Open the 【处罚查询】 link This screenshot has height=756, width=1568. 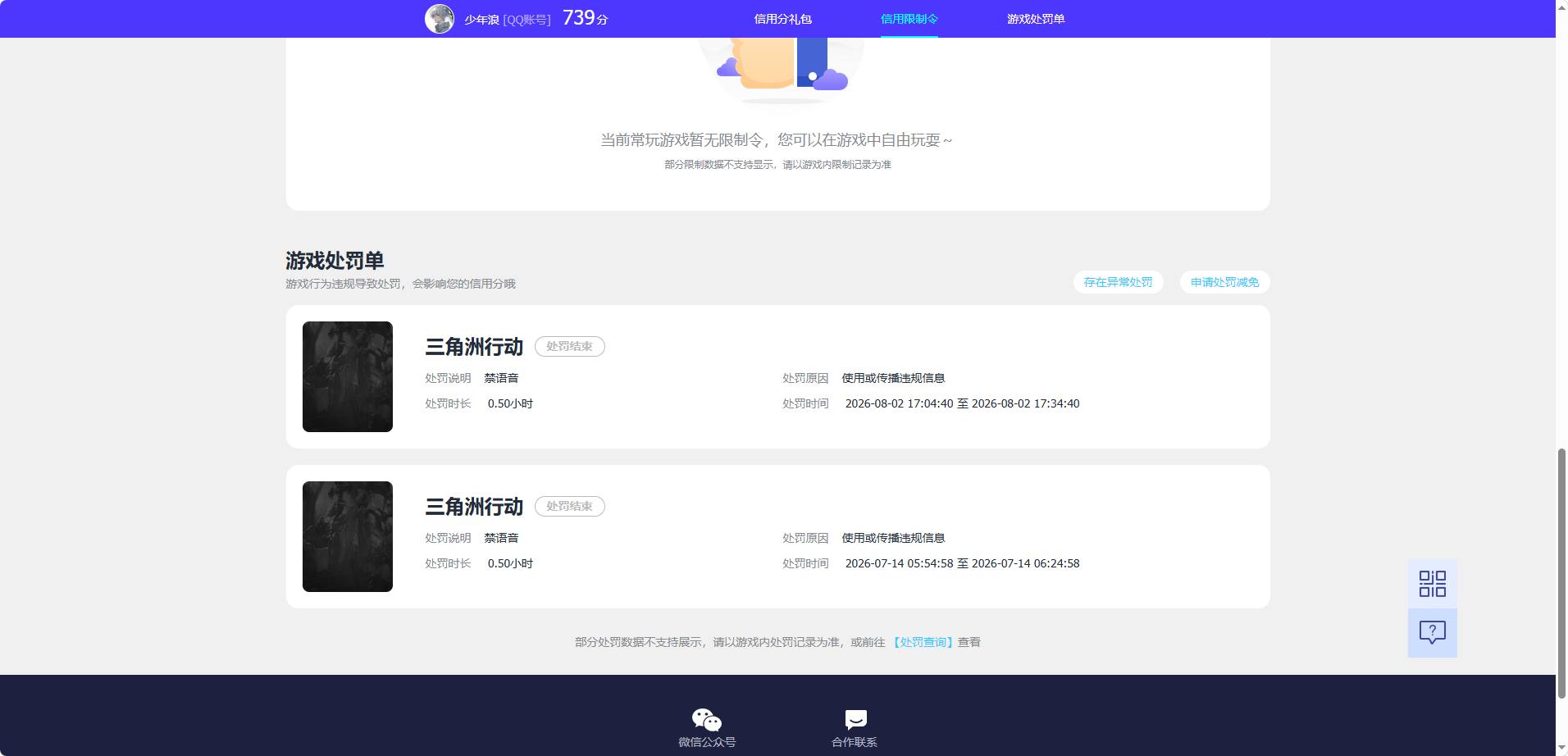tap(923, 642)
